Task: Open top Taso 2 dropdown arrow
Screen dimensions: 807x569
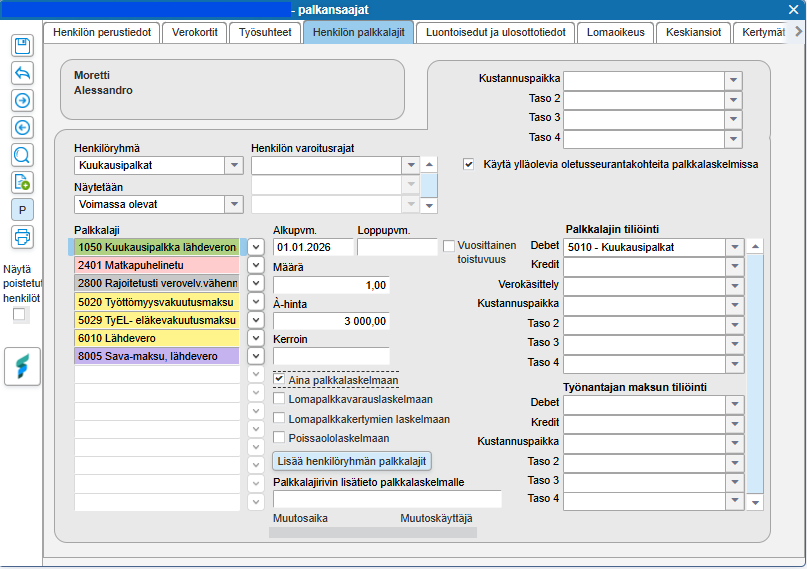Action: point(733,100)
